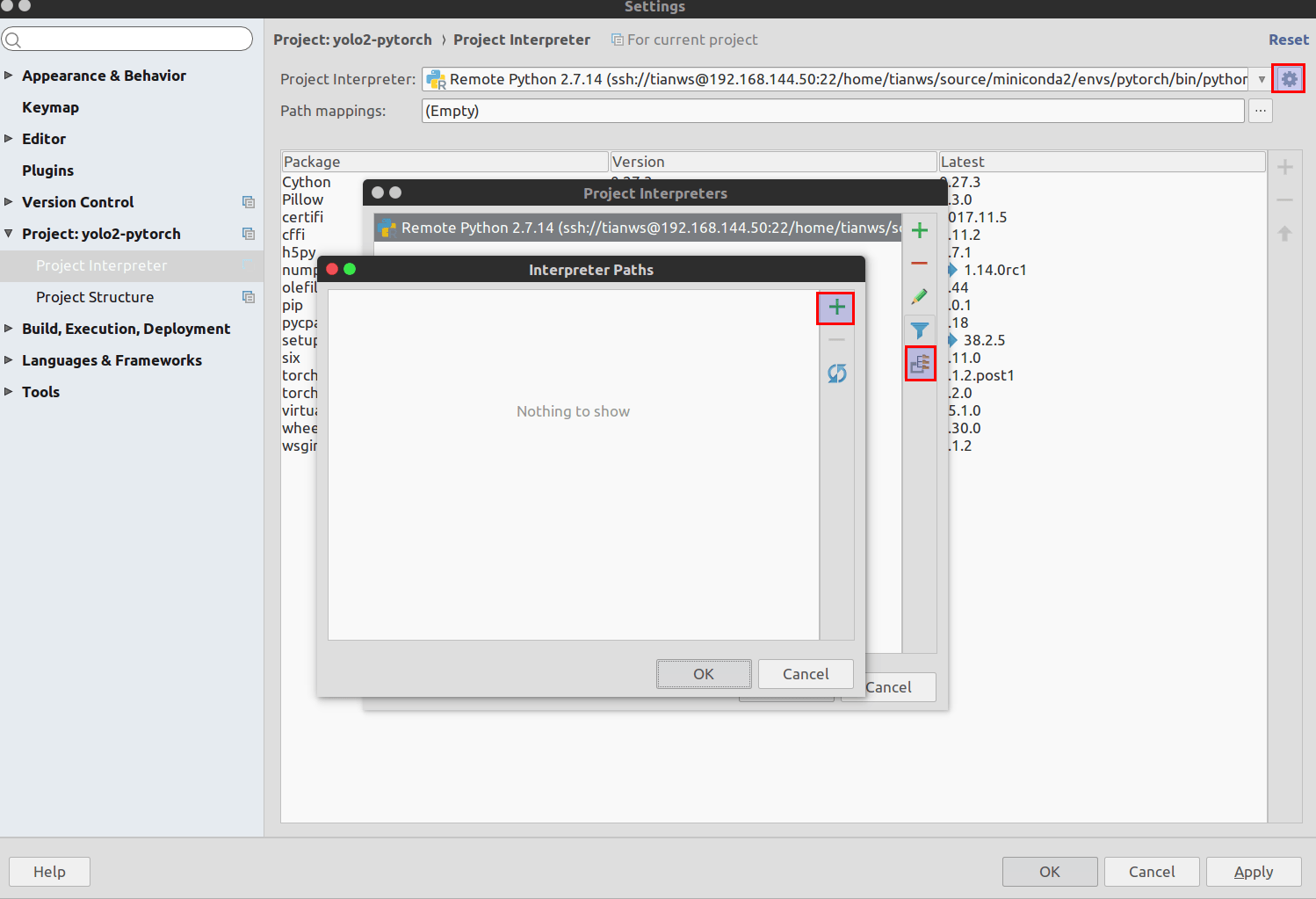The height and width of the screenshot is (899, 1316).
Task: Expand the Appearance & Behavior section
Action: click(x=9, y=76)
